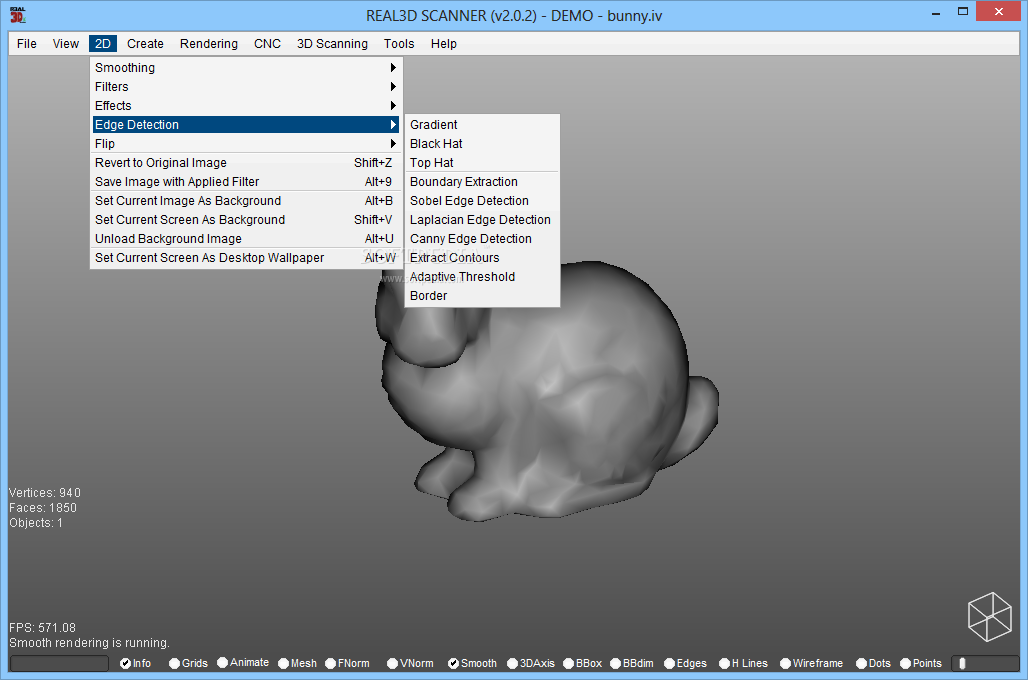Apply the Black Hat filter

pos(482,144)
